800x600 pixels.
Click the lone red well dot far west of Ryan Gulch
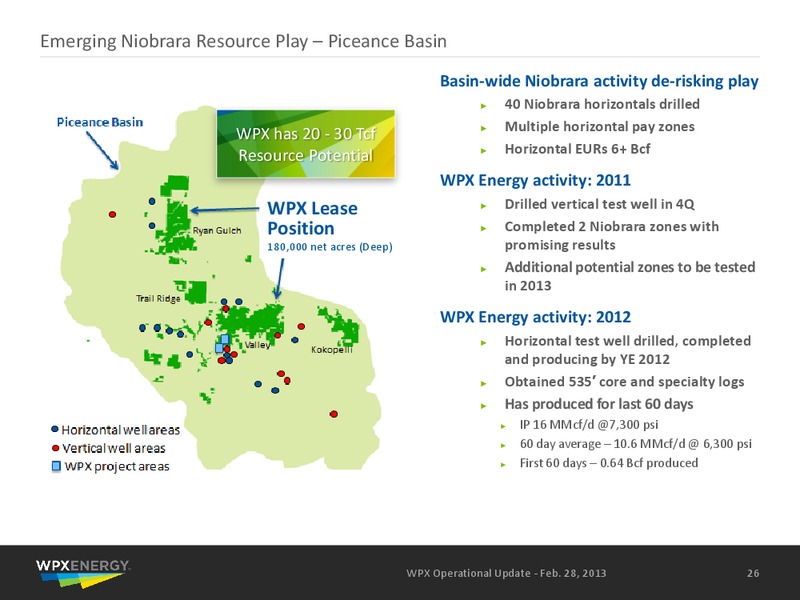click(x=112, y=214)
